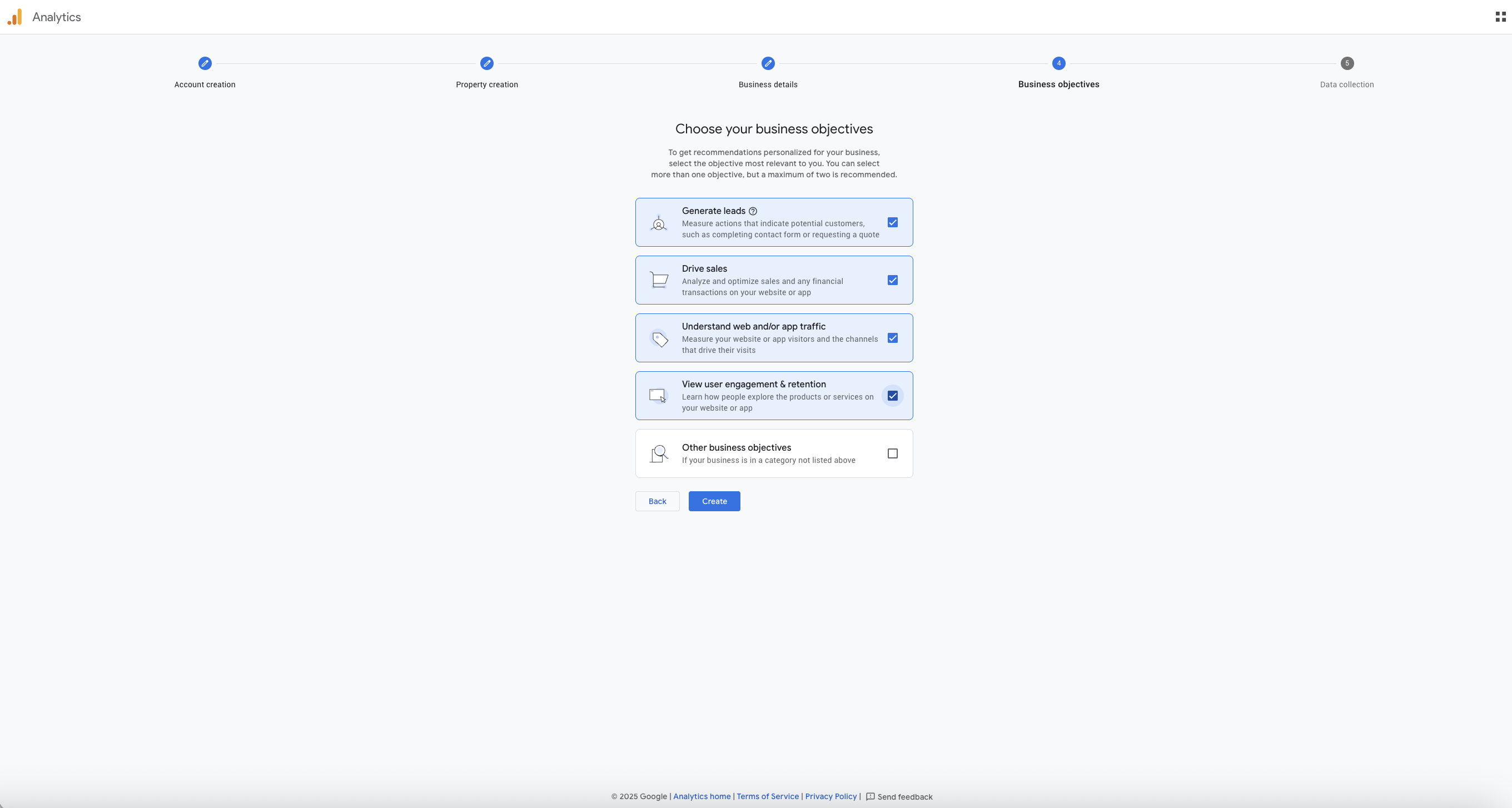Viewport: 1512px width, 808px height.
Task: Click the Other business objectives magnifier icon
Action: [x=659, y=453]
